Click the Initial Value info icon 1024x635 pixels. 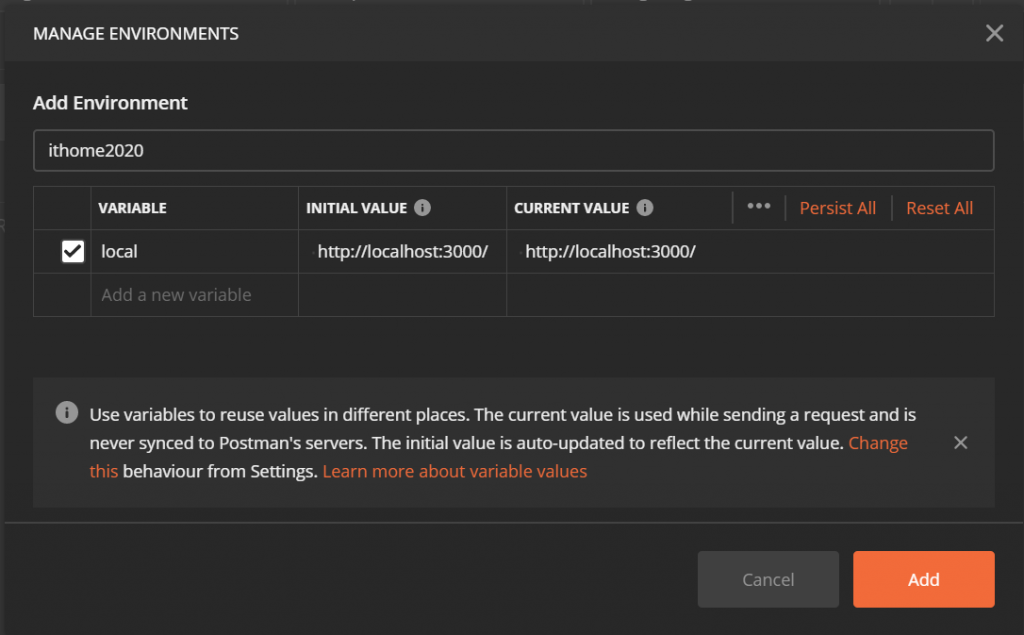(423, 208)
